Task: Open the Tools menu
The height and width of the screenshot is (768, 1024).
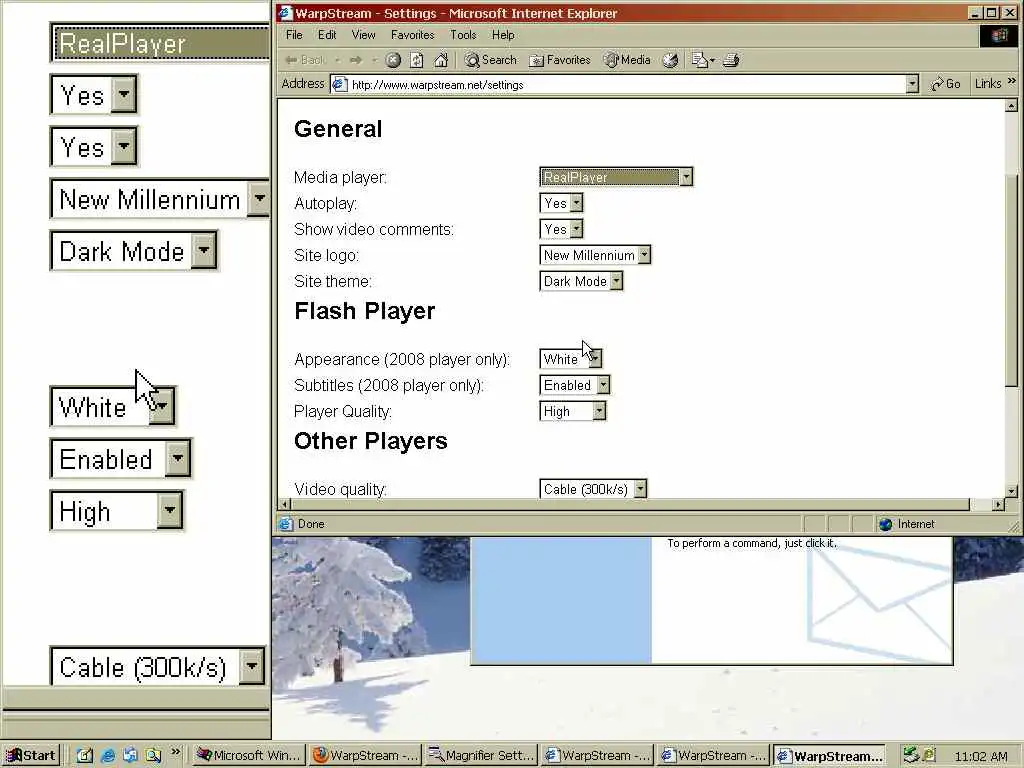Action: tap(463, 35)
